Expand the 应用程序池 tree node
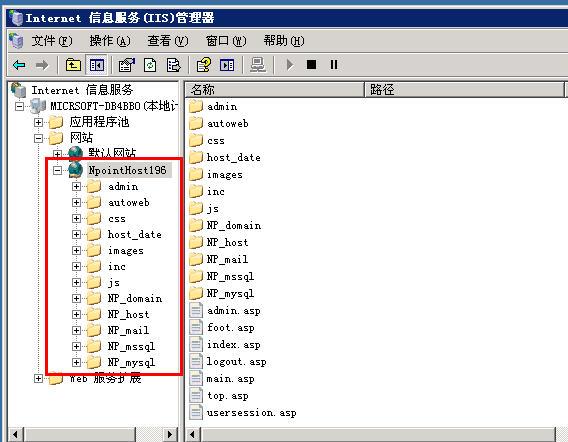This screenshot has width=568, height=442. coord(38,122)
